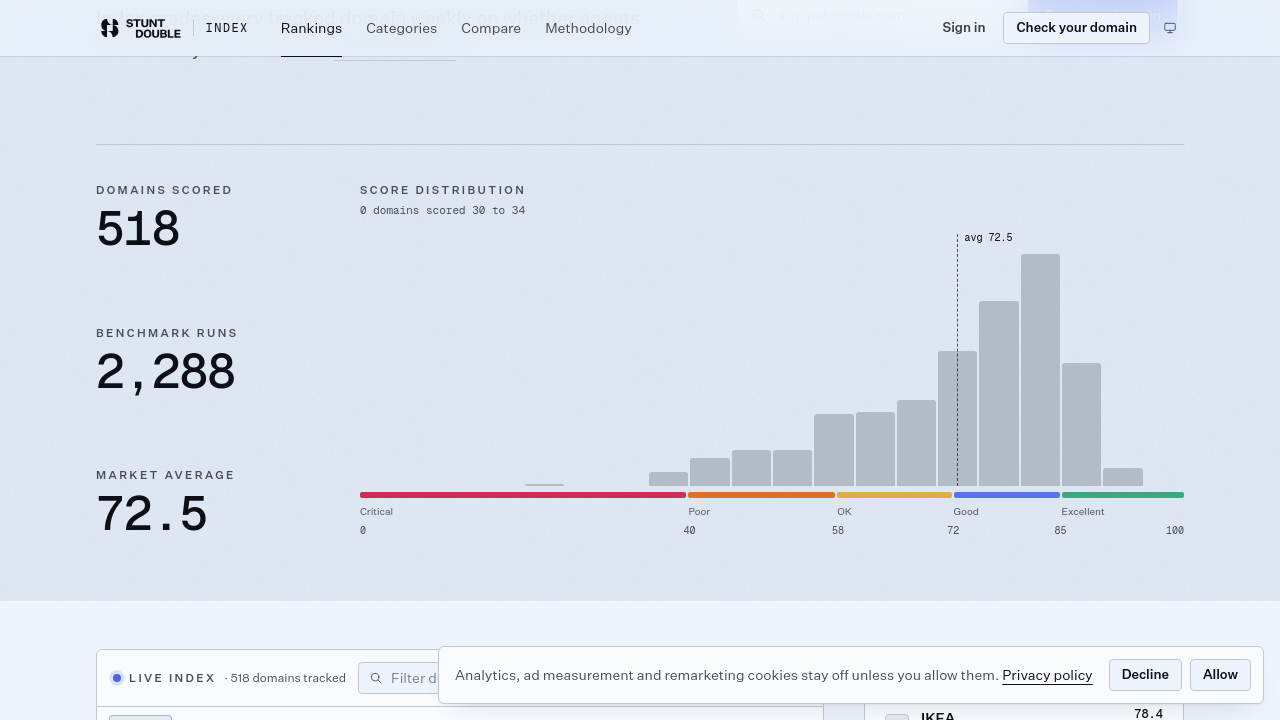Click the "avg 72.5" marker label
Screen dimensions: 1280x720
click(988, 238)
